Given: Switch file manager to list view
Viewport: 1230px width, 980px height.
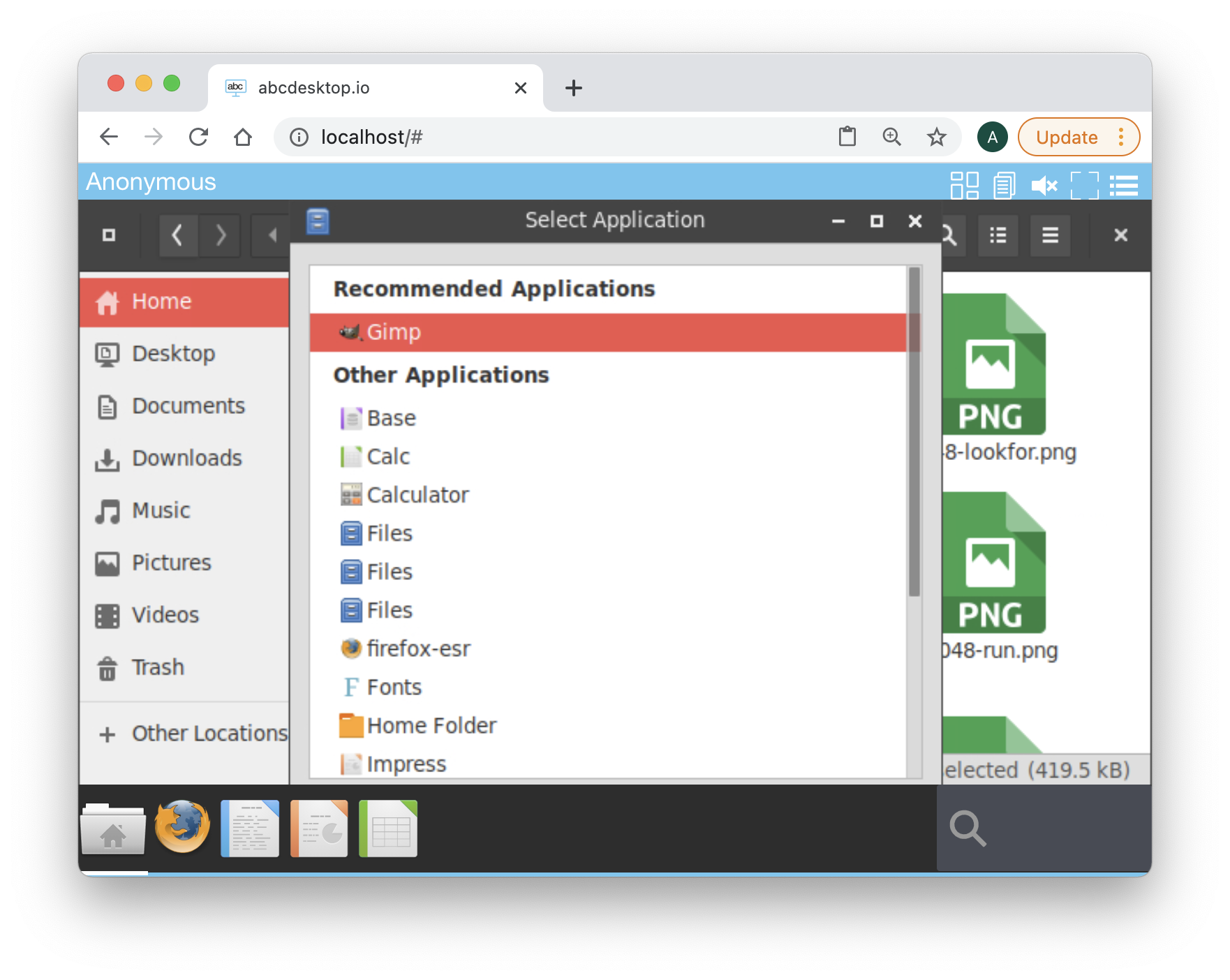Looking at the screenshot, I should [x=998, y=235].
